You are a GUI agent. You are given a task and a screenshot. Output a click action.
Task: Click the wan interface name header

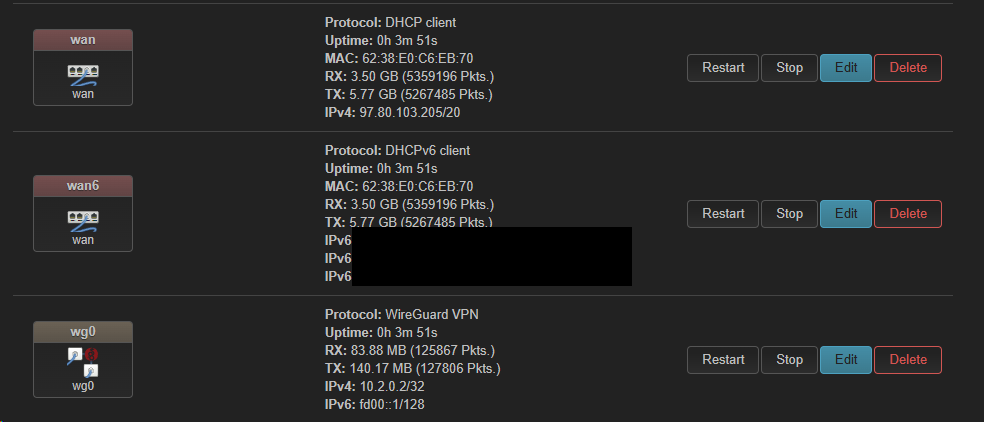click(x=83, y=40)
